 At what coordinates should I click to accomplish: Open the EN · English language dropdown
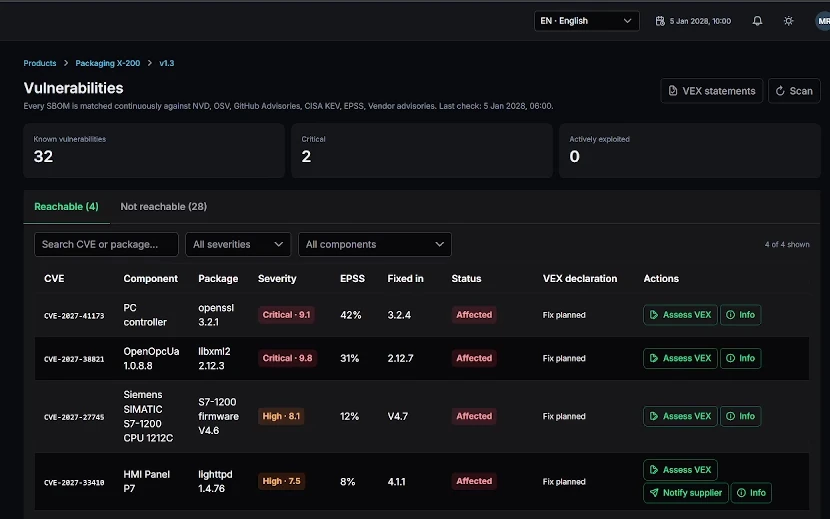pos(587,21)
